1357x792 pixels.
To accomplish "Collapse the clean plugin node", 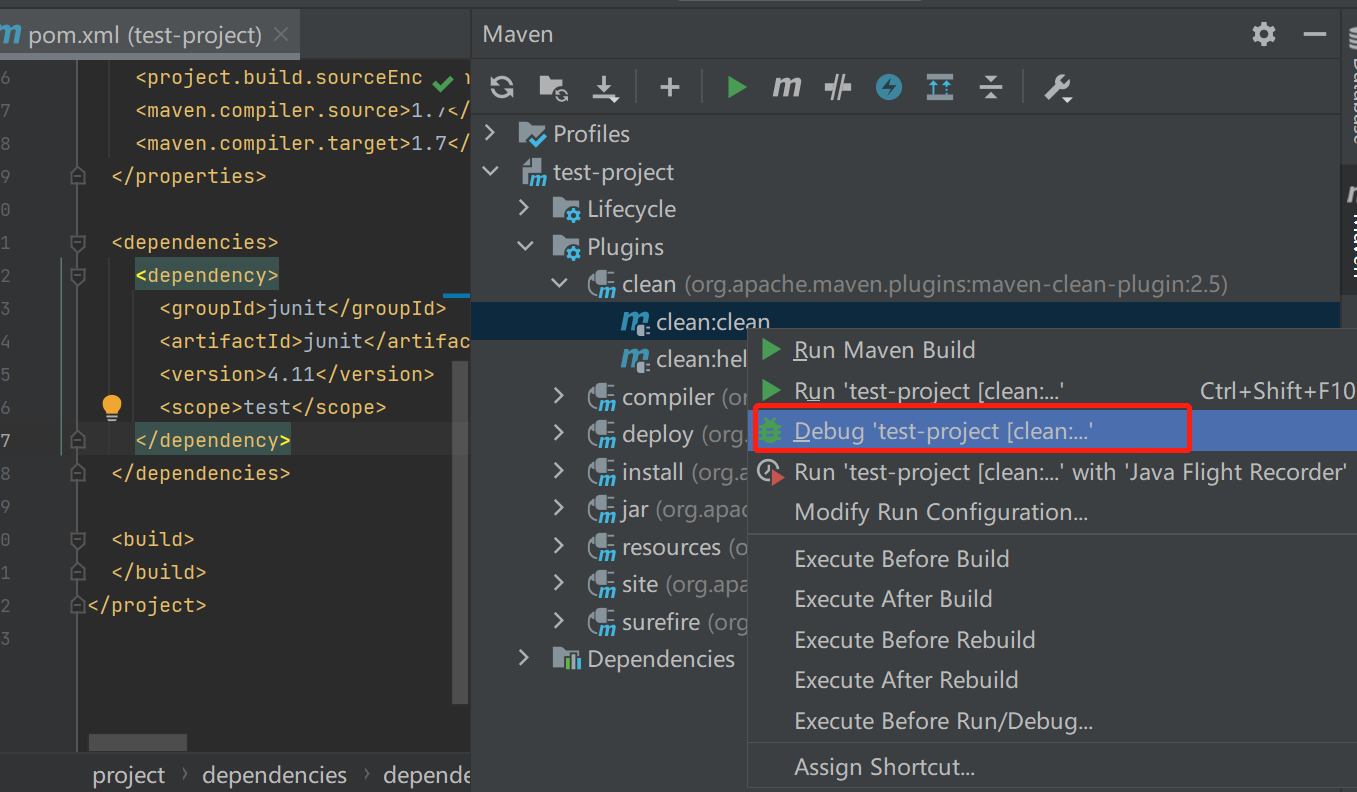I will point(559,284).
